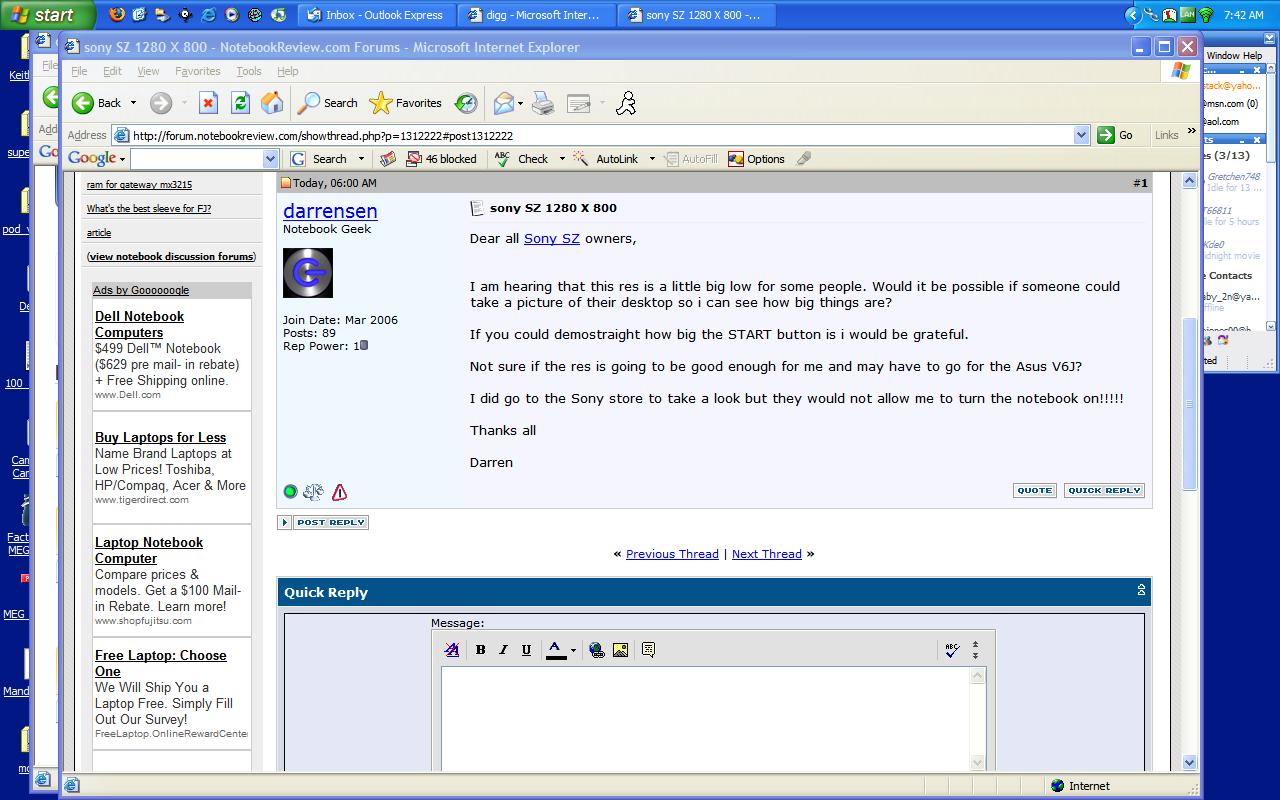Open the Edit menu
The width and height of the screenshot is (1280, 800).
click(112, 71)
